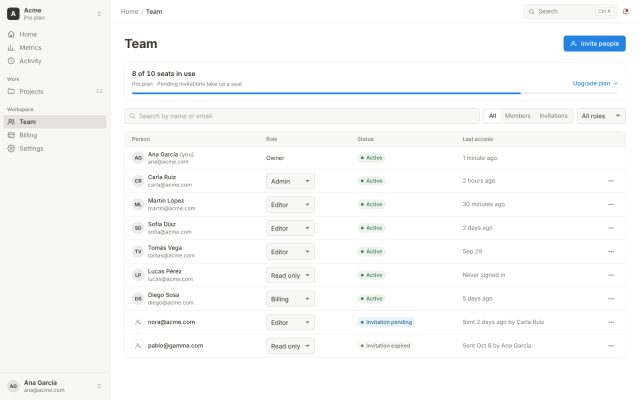Open more options for pablo@gamma.com invitation
This screenshot has height=400, width=640.
[611, 346]
